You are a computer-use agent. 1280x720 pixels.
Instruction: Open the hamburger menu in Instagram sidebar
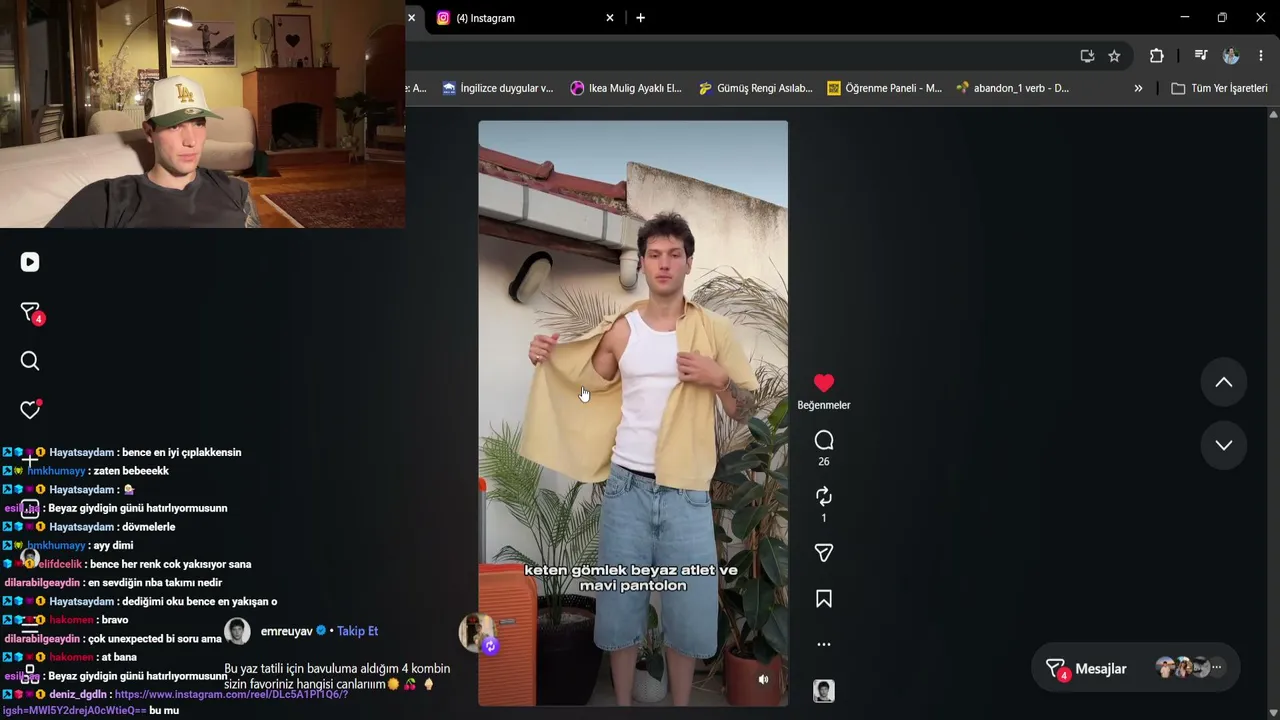[x=30, y=630]
